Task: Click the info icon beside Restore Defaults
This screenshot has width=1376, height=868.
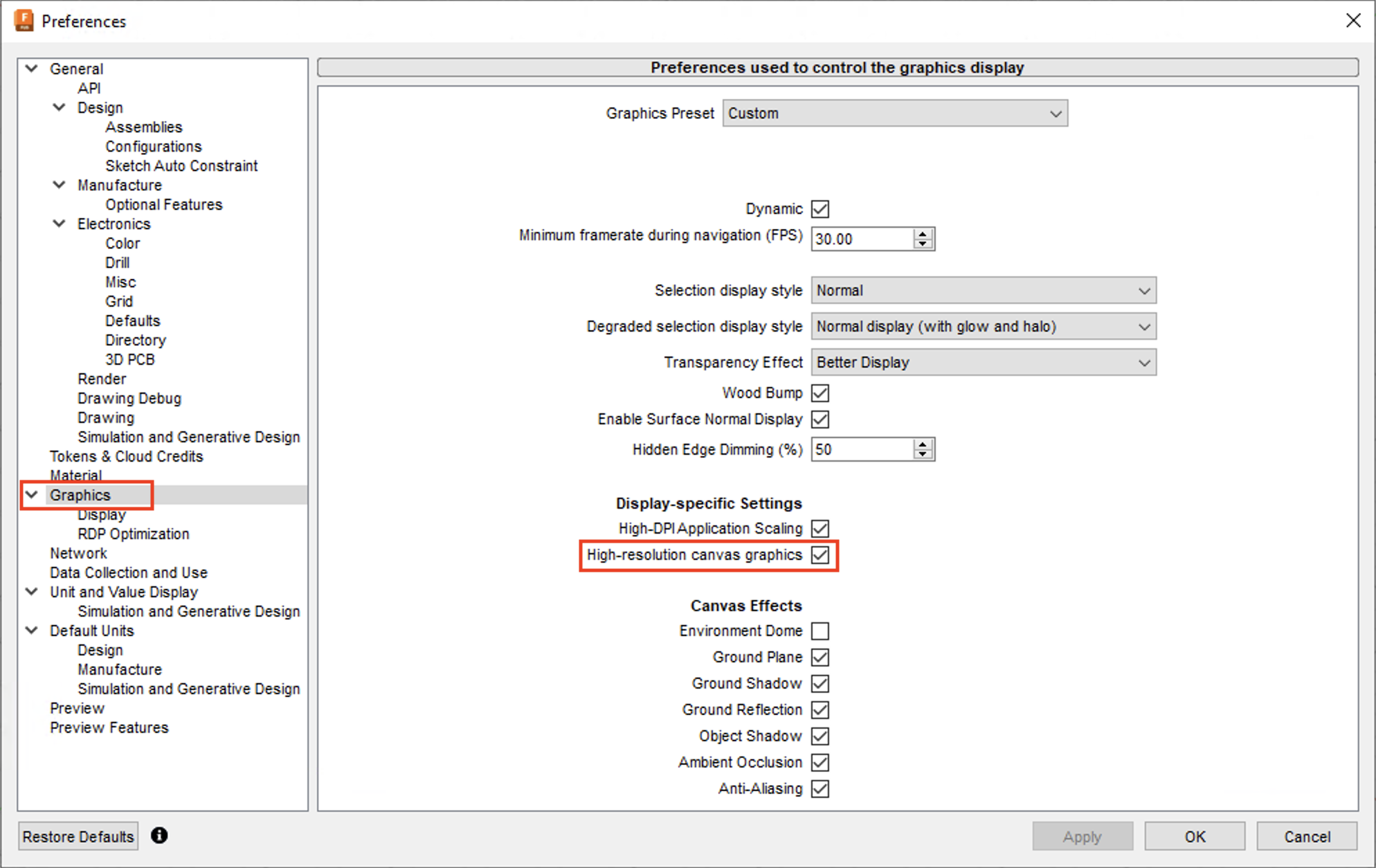Action: 159,836
